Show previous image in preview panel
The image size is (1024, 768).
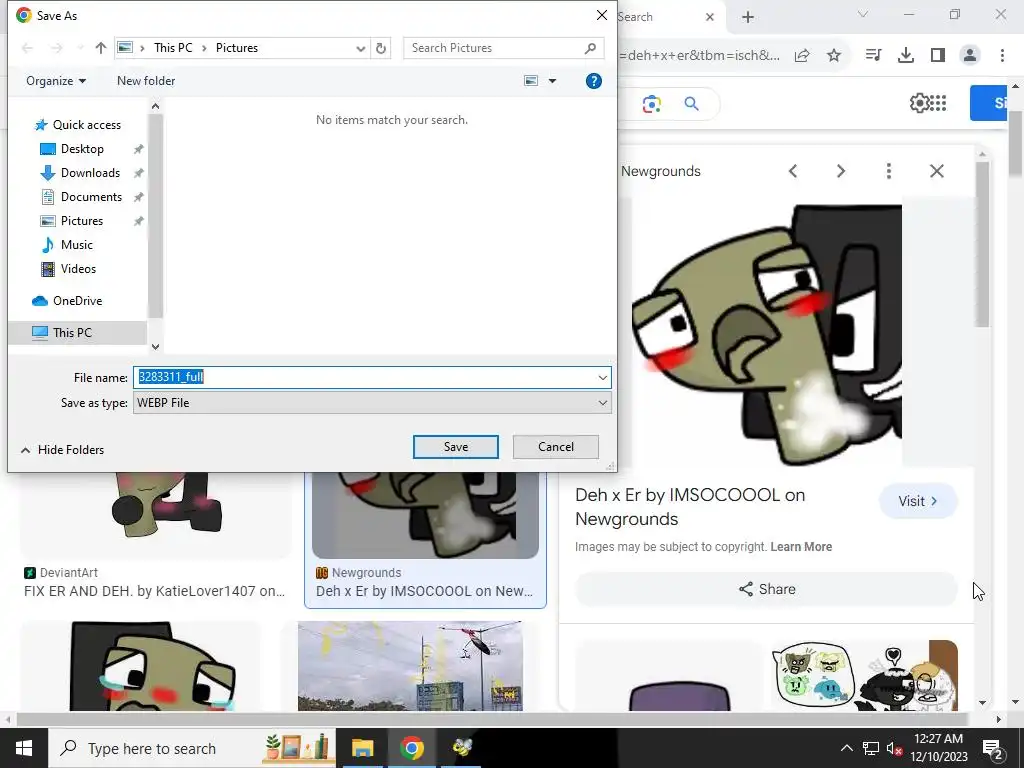[x=793, y=171]
